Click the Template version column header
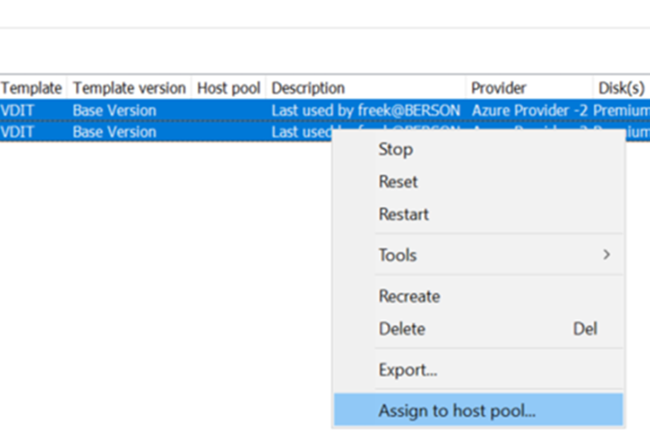Image resolution: width=650 pixels, height=435 pixels. [x=129, y=88]
